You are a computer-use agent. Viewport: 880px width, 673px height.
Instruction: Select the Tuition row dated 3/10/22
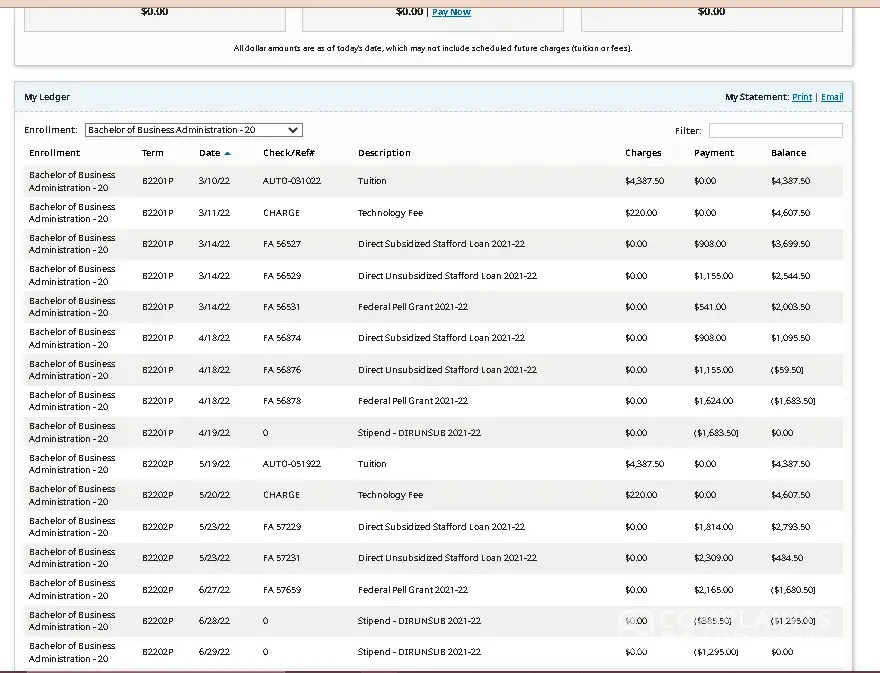tap(372, 181)
